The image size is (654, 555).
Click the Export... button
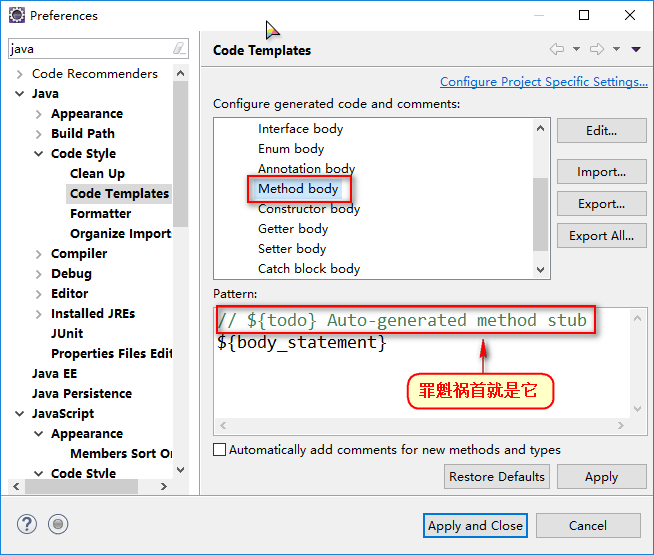[601, 204]
